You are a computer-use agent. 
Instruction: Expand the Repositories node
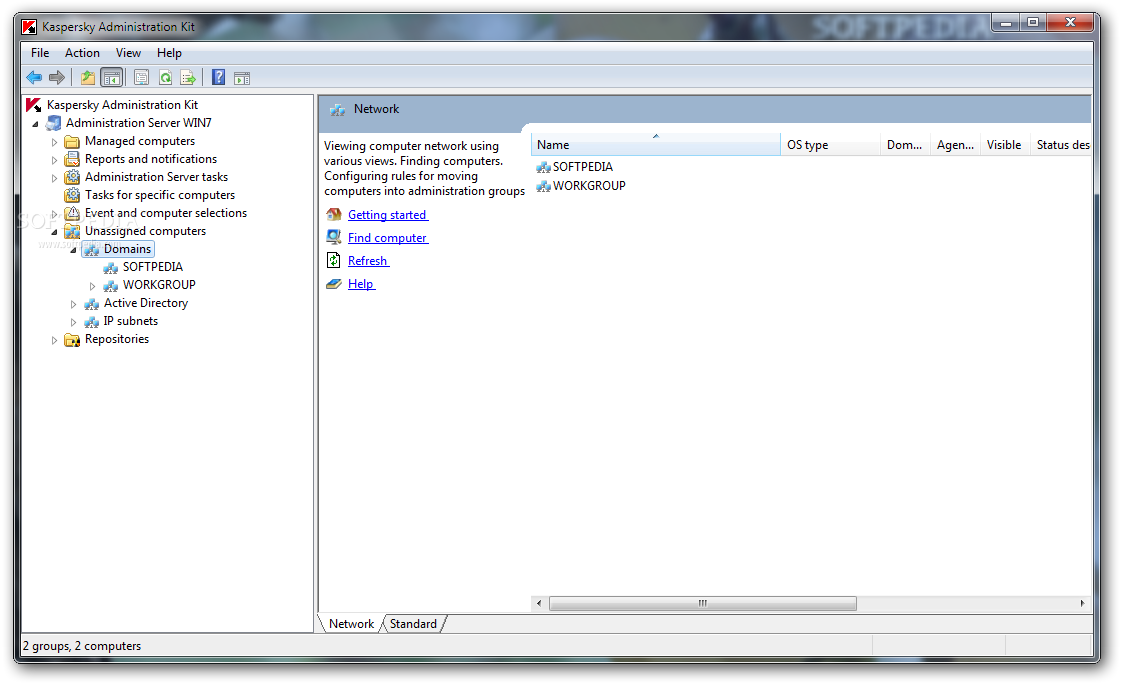coord(54,340)
